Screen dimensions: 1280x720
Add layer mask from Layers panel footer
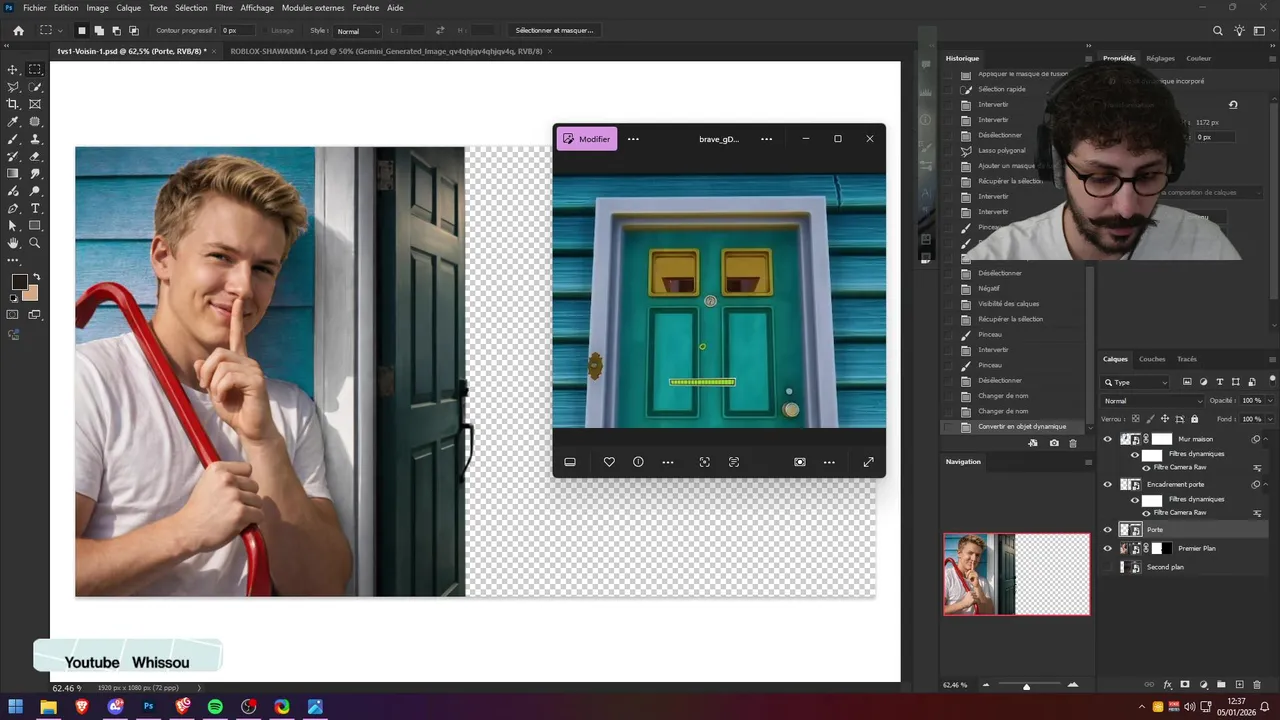(x=1185, y=685)
